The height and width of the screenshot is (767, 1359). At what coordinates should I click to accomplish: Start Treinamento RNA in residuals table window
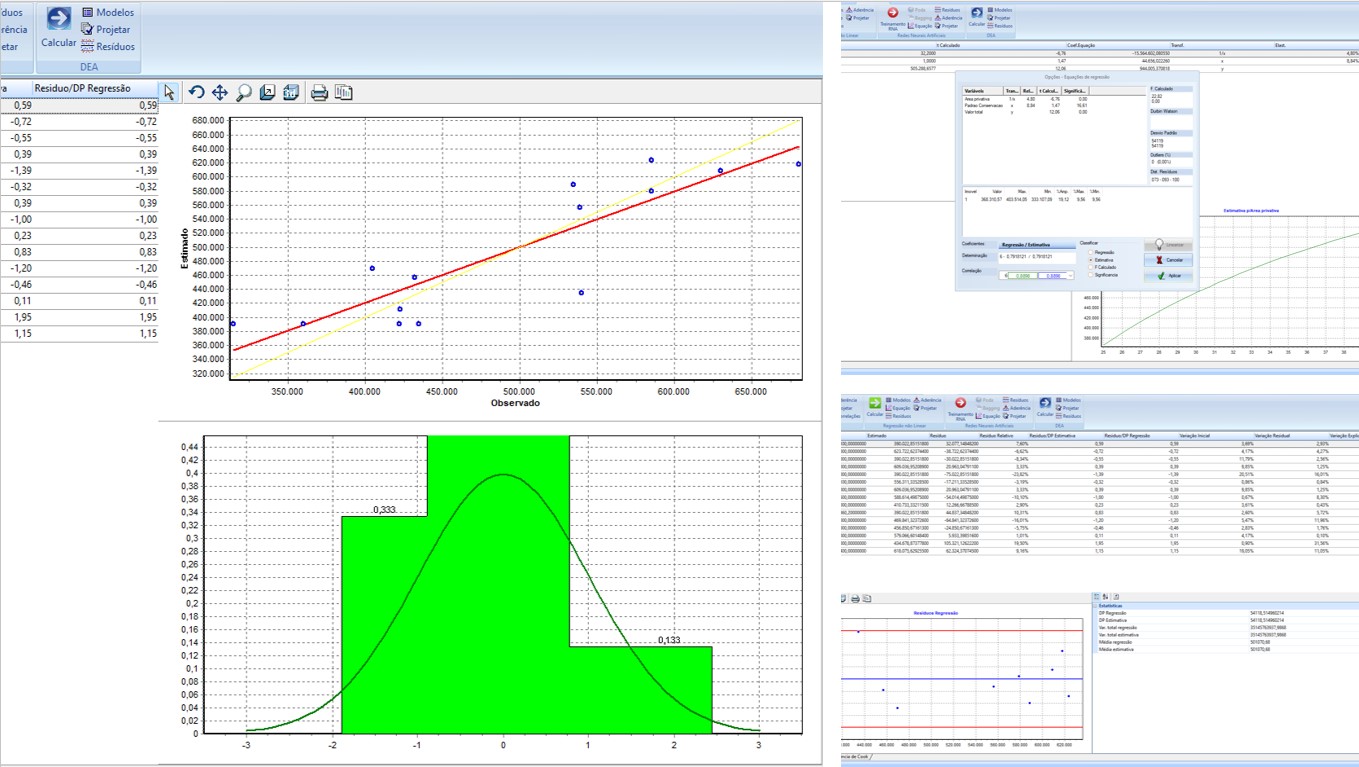960,409
